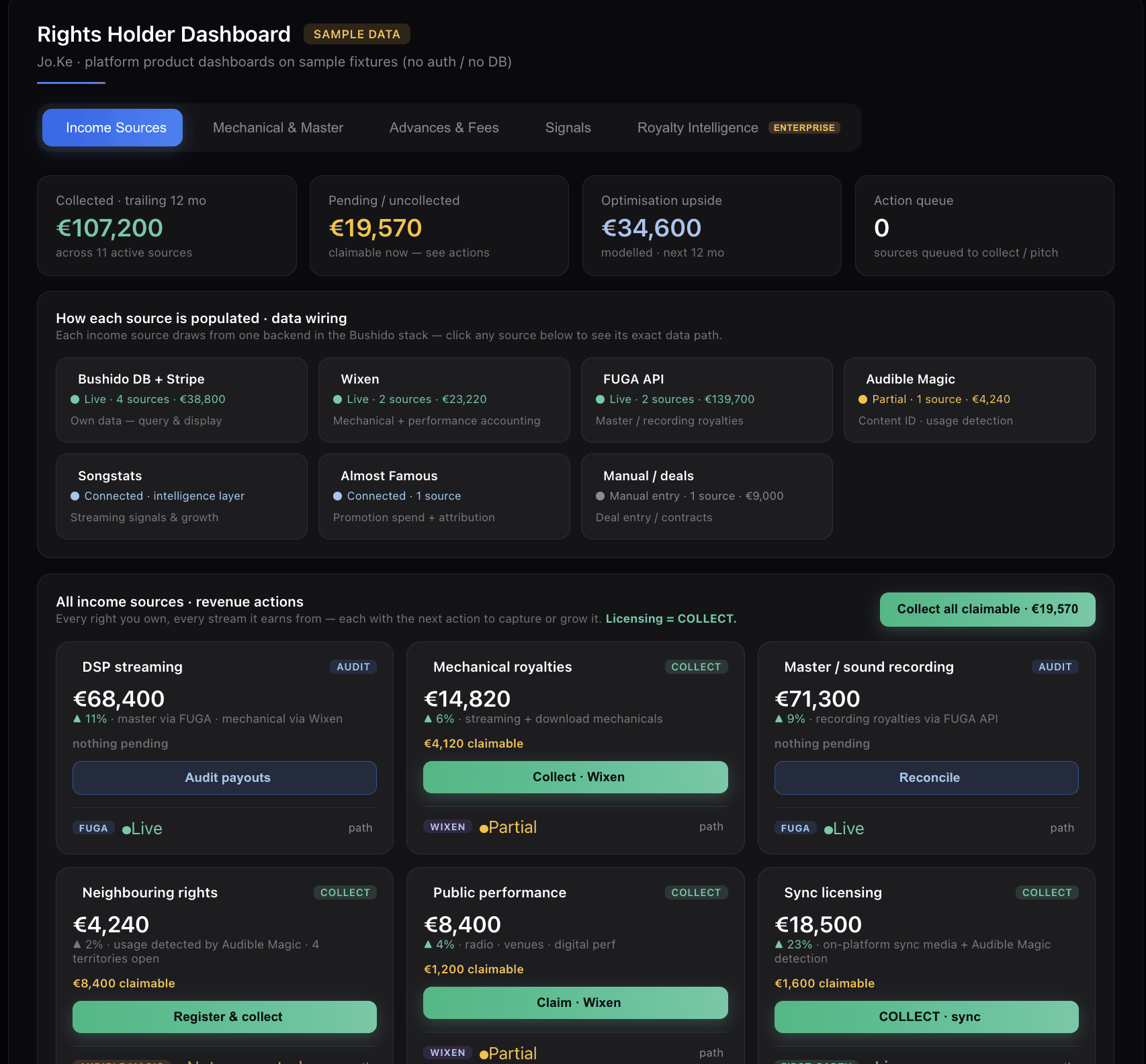Viewport: 1146px width, 1064px height.
Task: Click path link in Mechanical royalties card
Action: [x=711, y=827]
